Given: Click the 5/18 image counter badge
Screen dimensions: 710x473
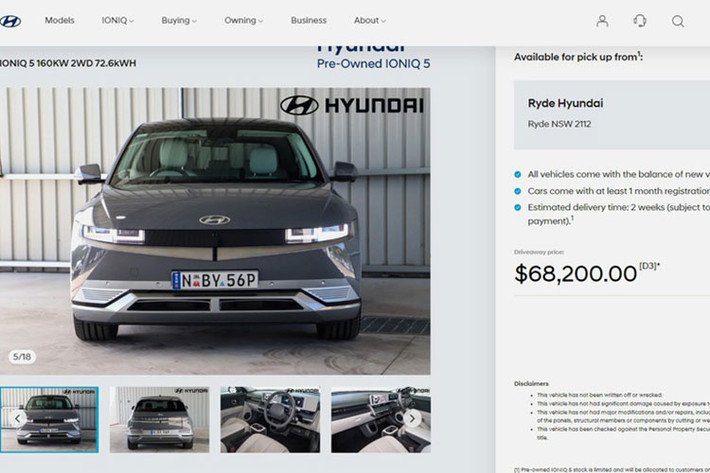Looking at the screenshot, I should tap(22, 357).
